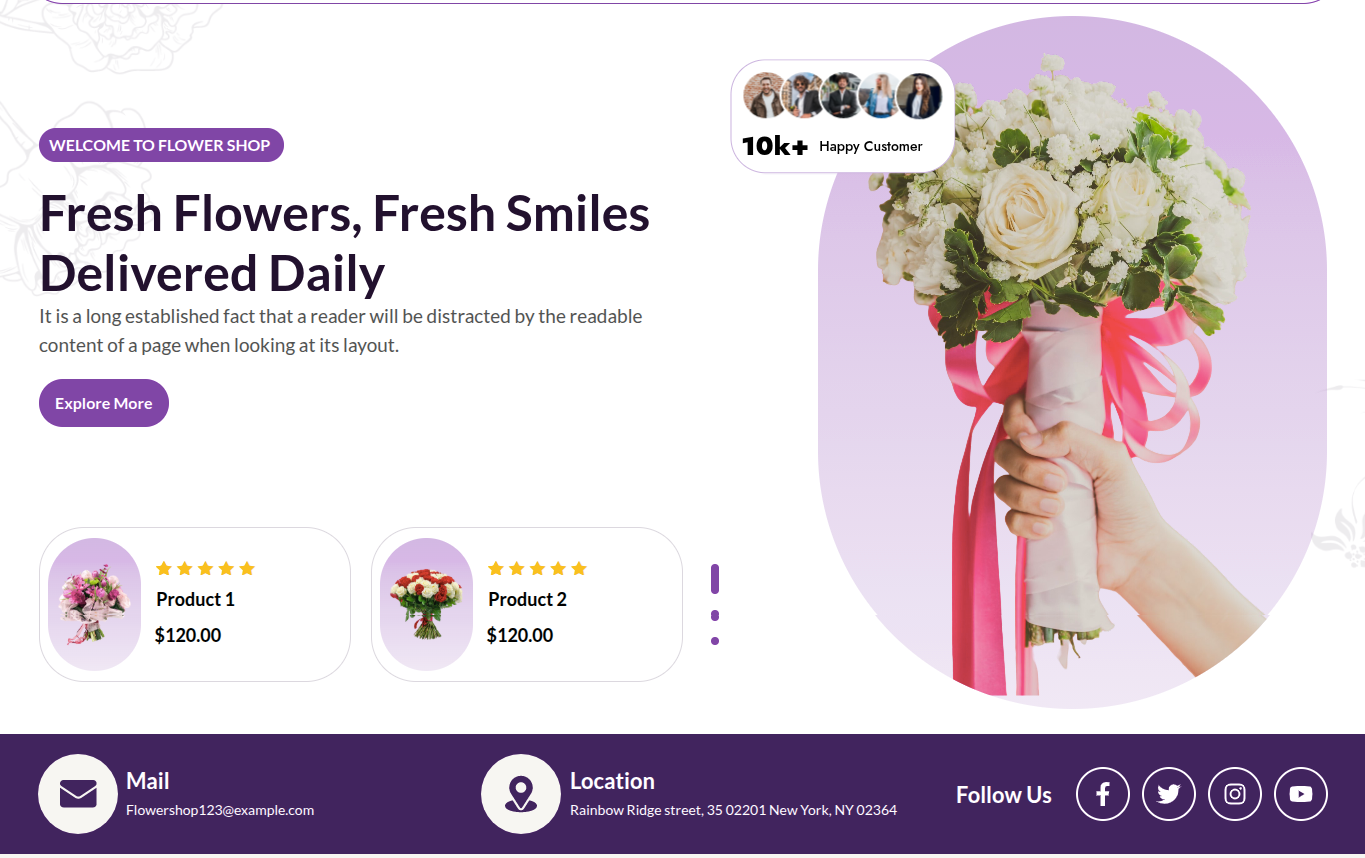Open the Rainbow Ridge street address link
1365x858 pixels.
tap(733, 810)
